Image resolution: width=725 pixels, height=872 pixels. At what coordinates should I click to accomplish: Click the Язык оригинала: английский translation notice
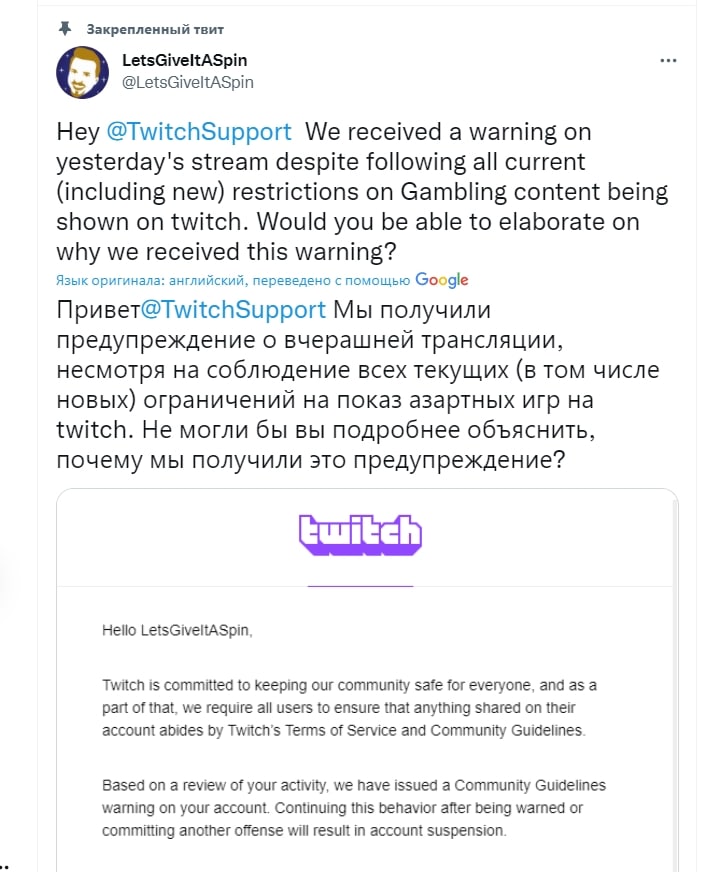232,280
